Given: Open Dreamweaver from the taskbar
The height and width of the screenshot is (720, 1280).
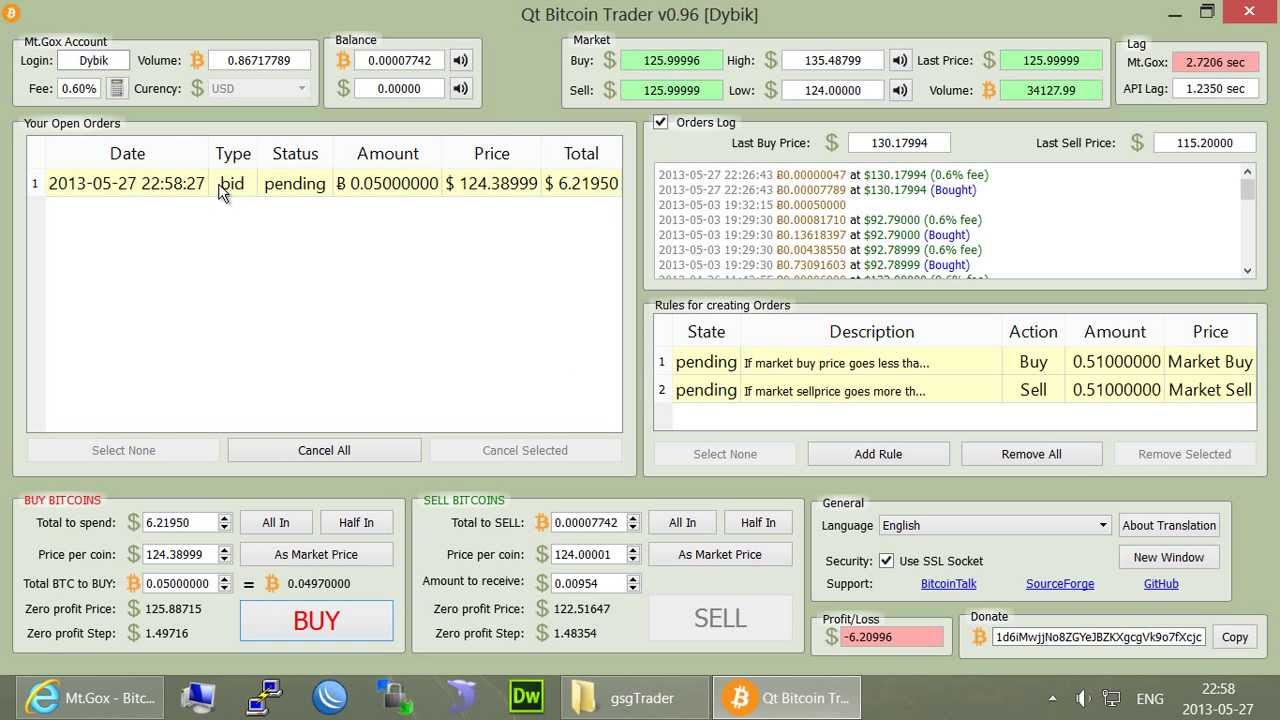Looking at the screenshot, I should coord(526,698).
